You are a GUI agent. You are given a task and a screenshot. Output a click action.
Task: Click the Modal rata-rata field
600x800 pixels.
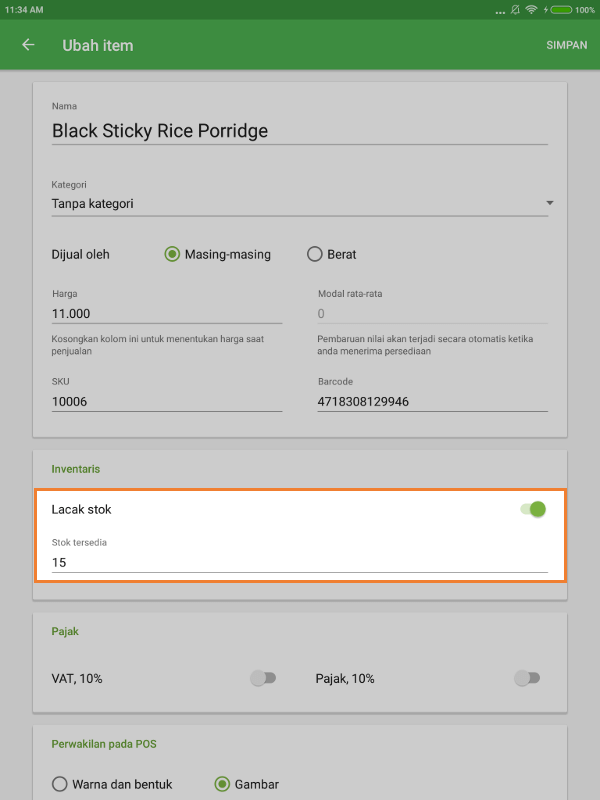431,313
